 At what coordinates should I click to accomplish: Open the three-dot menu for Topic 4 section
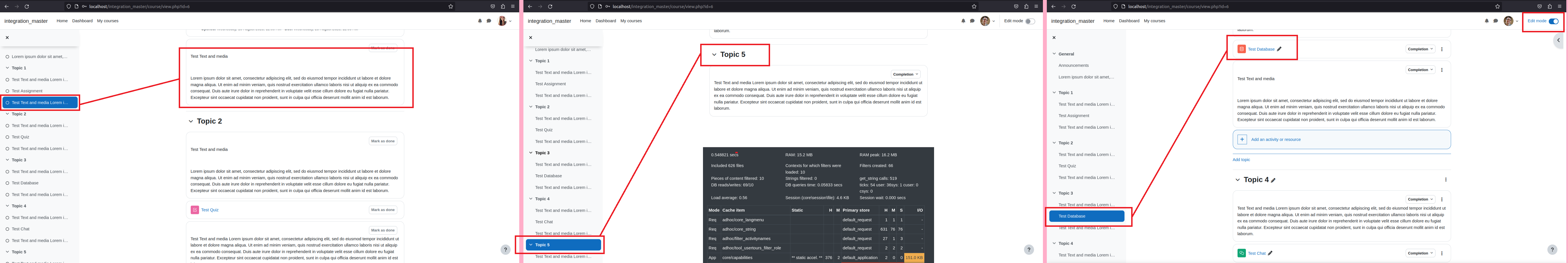1446,180
